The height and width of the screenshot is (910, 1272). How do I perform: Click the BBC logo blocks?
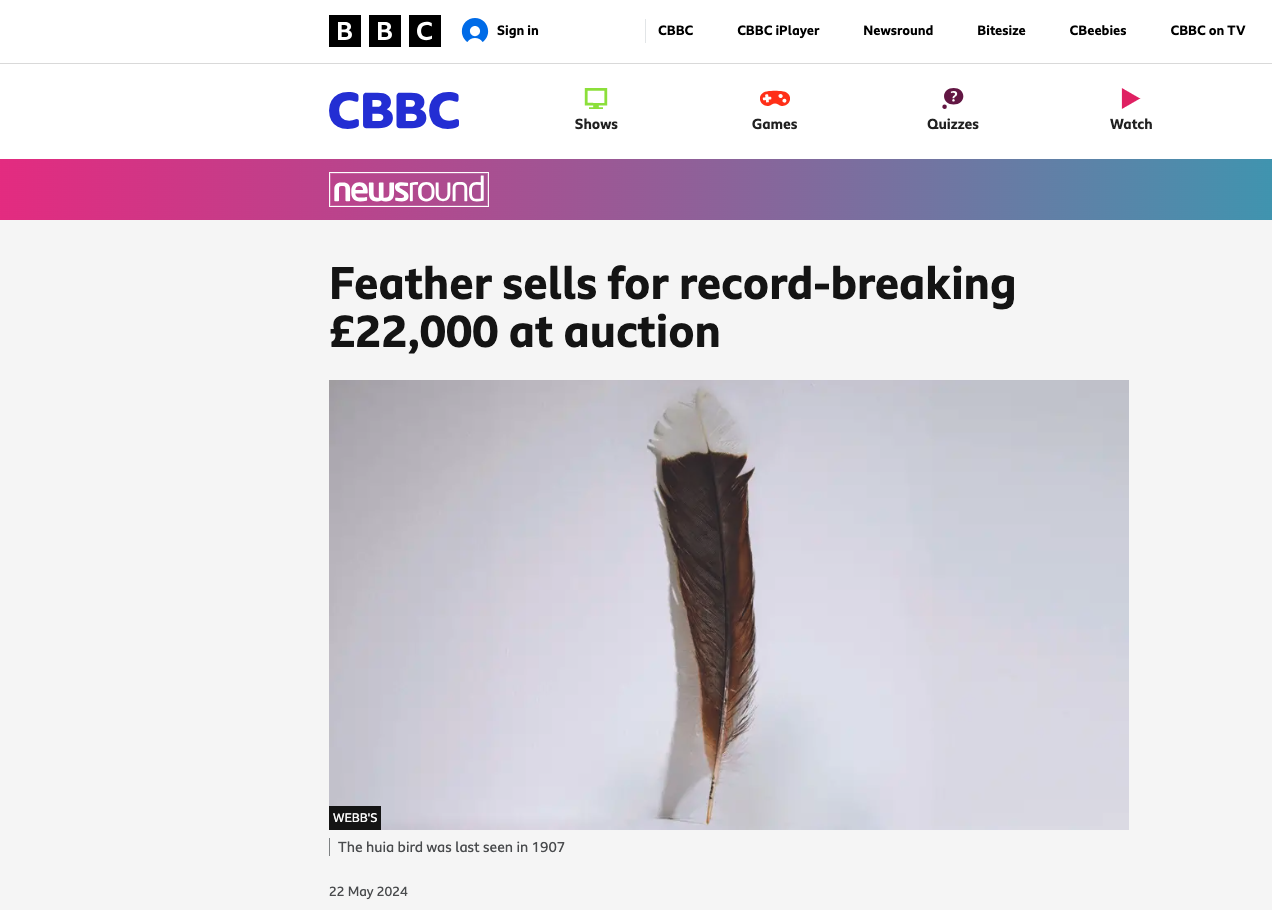coord(385,31)
